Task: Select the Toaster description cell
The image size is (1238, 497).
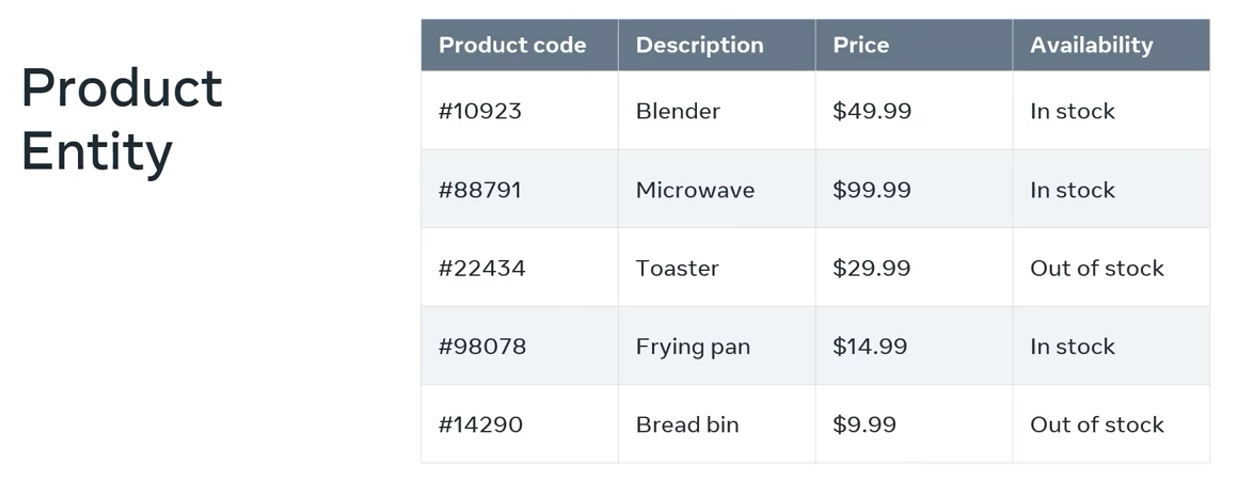Action: pyautogui.click(x=677, y=268)
